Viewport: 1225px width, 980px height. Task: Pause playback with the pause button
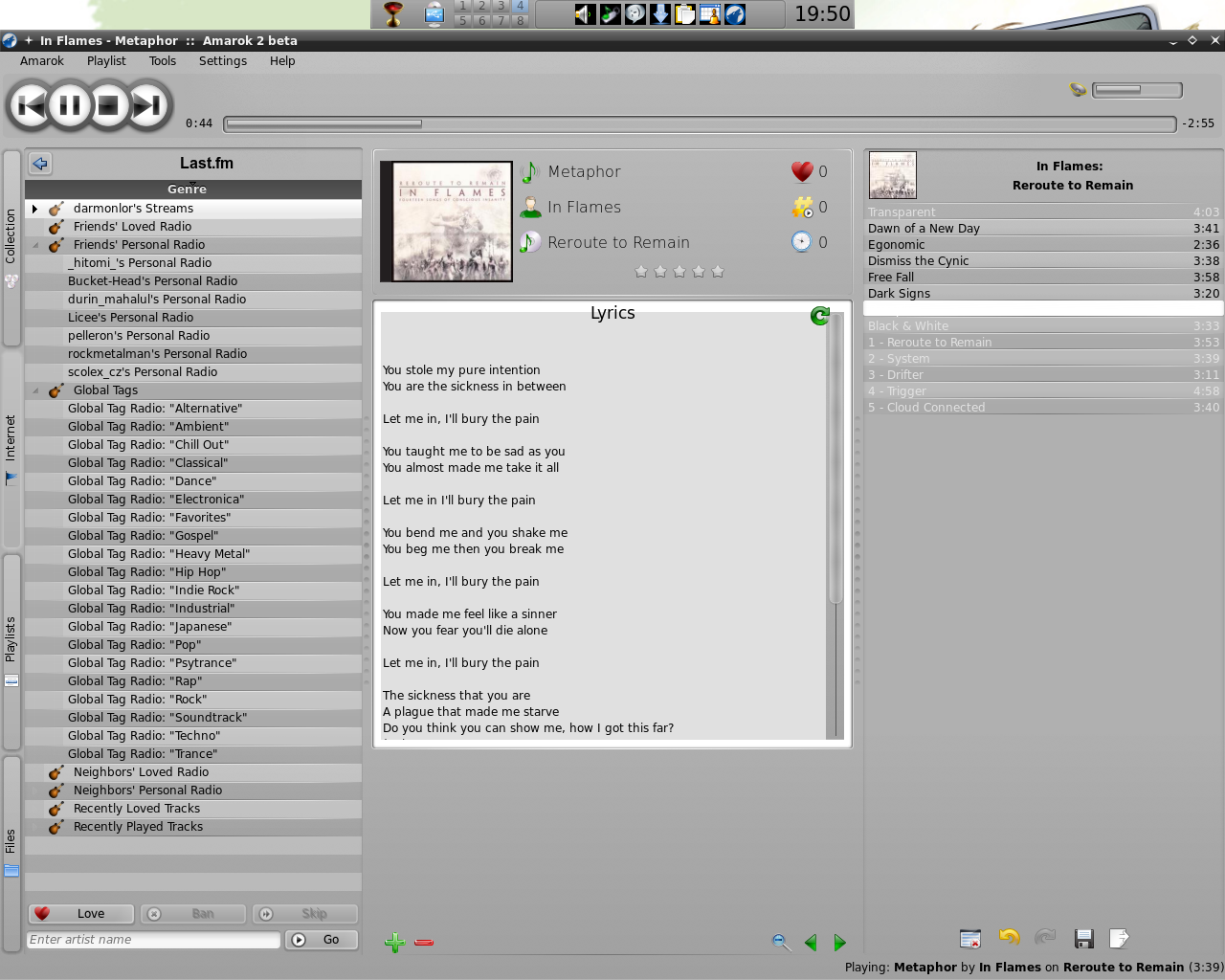point(70,105)
